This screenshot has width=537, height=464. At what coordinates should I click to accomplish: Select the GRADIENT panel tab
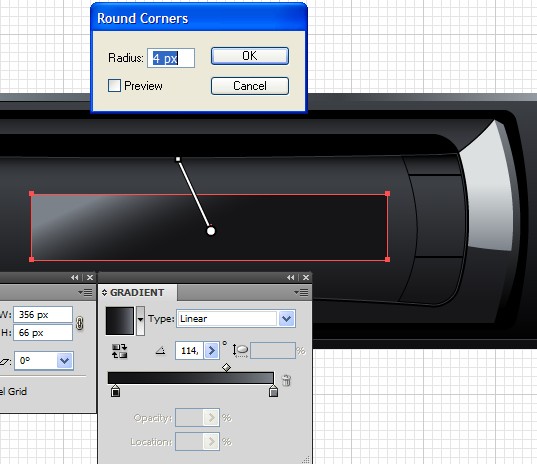[x=137, y=292]
